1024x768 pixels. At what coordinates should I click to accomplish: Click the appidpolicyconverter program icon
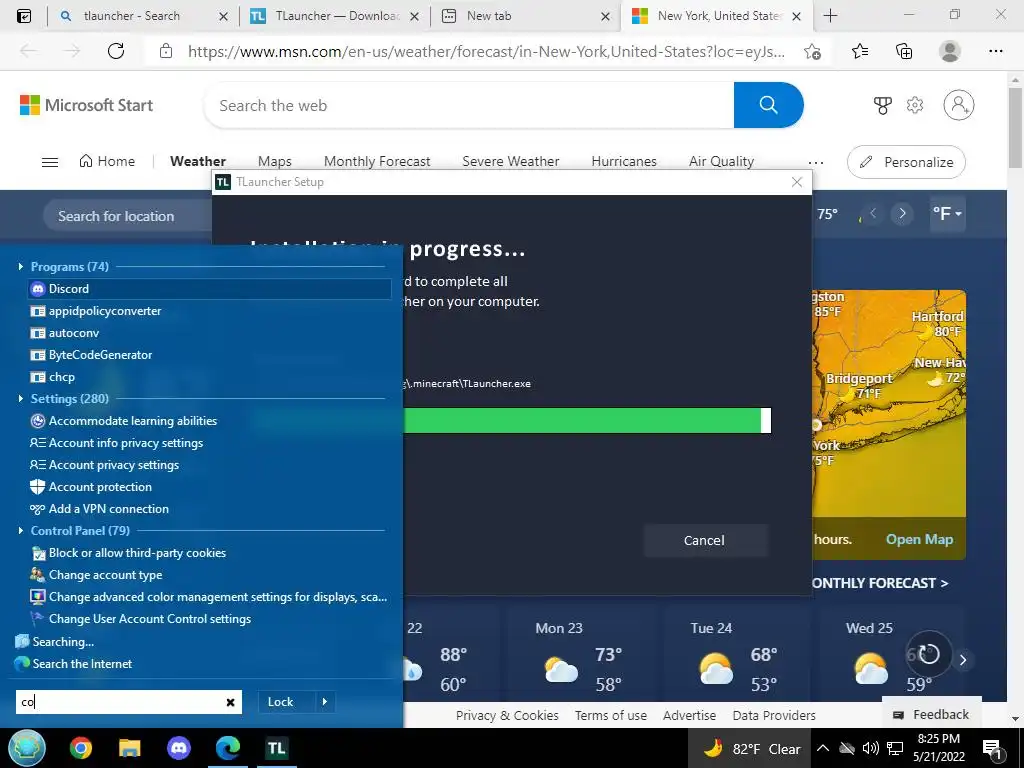click(x=38, y=312)
